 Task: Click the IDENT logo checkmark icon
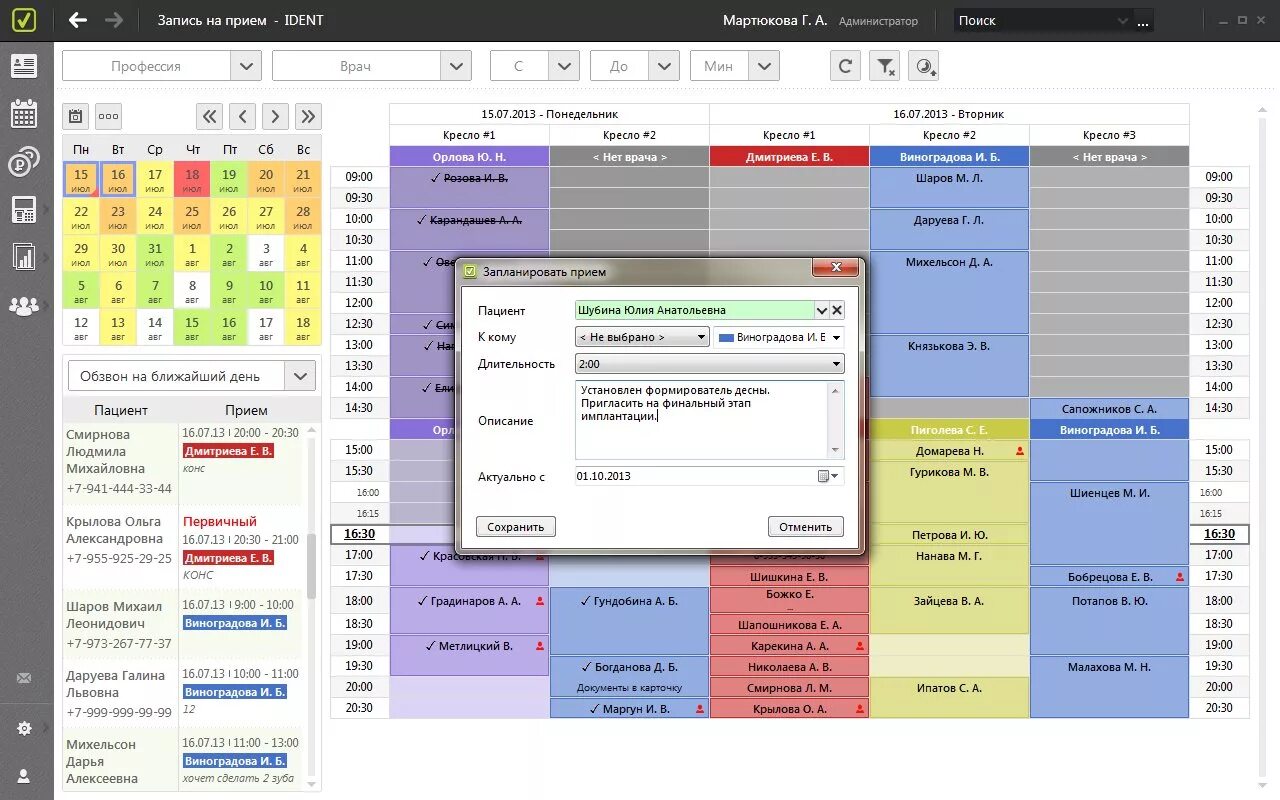click(x=24, y=20)
